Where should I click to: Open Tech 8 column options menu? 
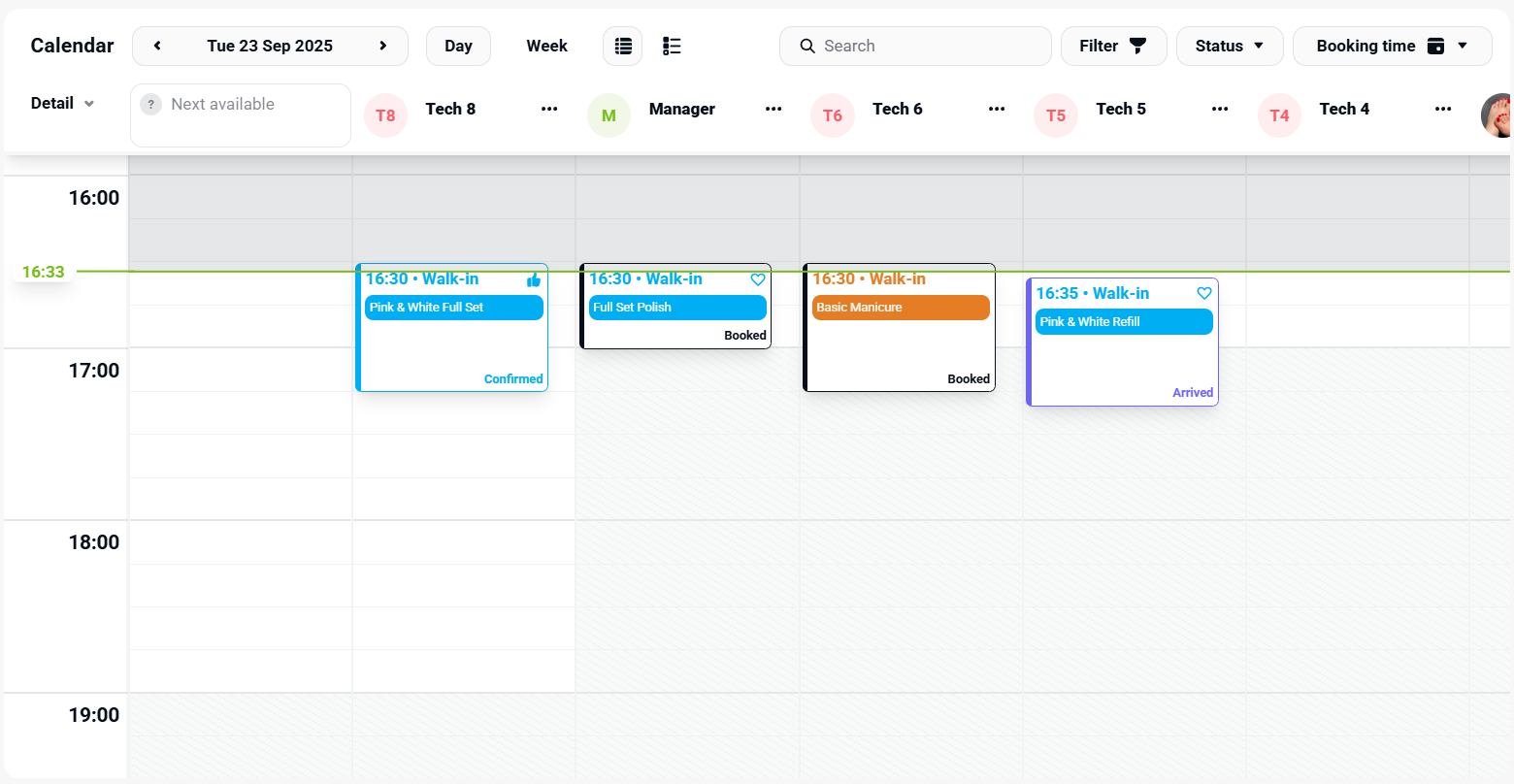(x=549, y=109)
